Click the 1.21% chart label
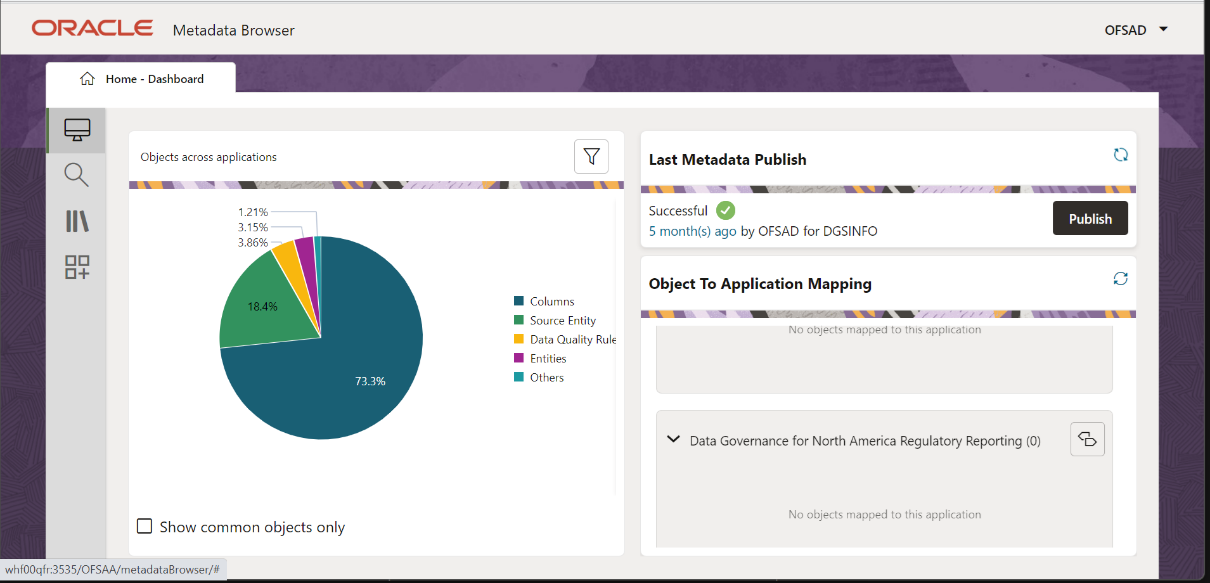Image resolution: width=1210 pixels, height=583 pixels. (253, 212)
